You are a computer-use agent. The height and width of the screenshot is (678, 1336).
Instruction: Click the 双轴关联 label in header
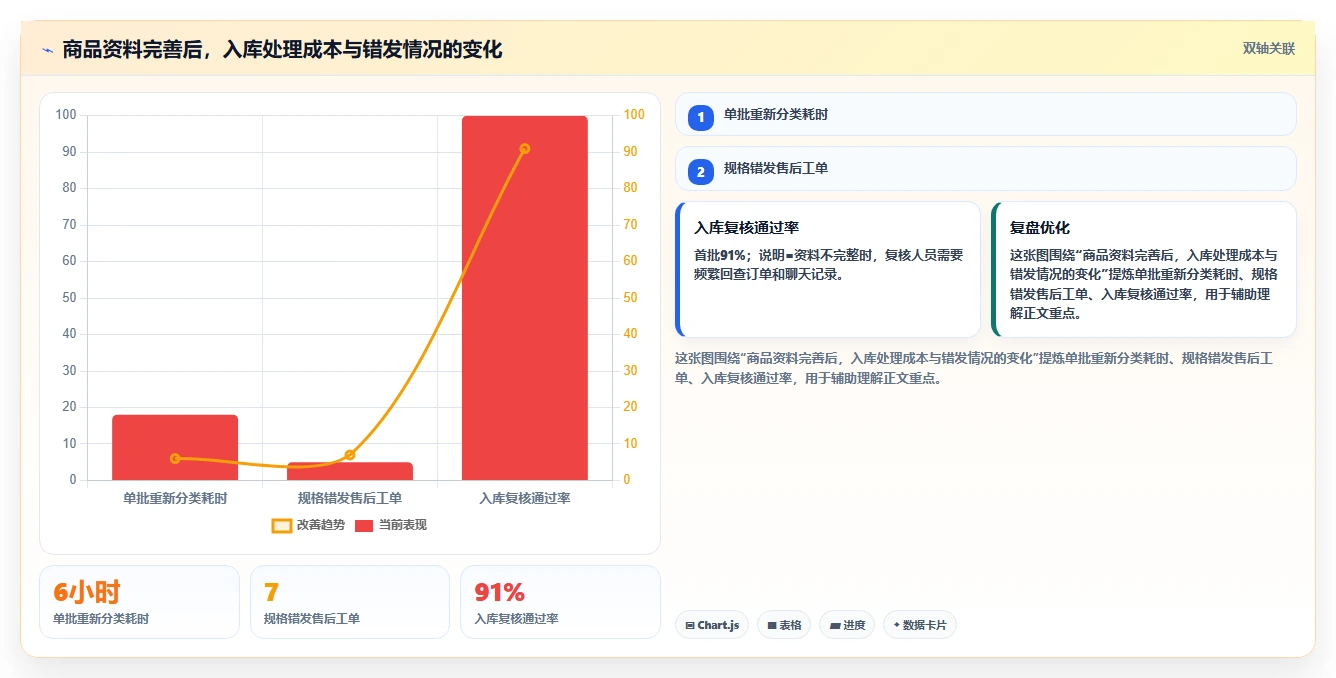pyautogui.click(x=1268, y=49)
